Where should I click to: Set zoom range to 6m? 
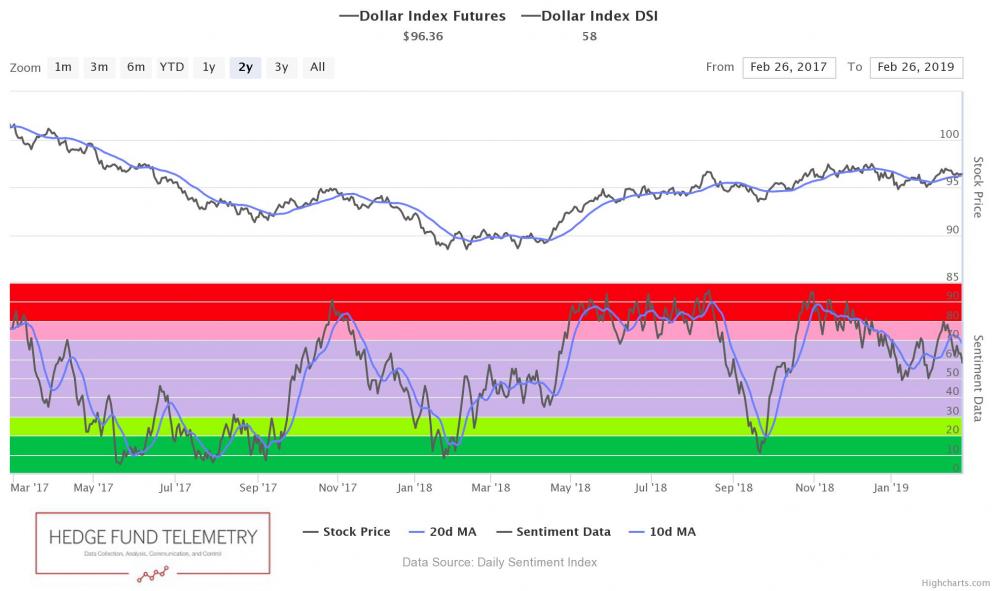coord(136,67)
